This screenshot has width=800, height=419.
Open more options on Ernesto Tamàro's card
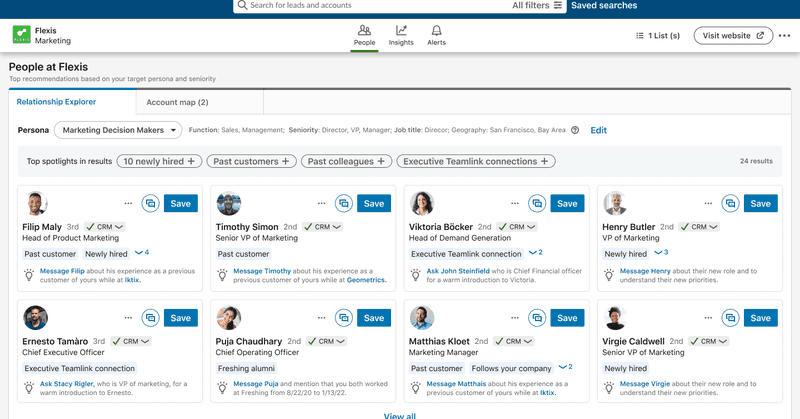[128, 318]
